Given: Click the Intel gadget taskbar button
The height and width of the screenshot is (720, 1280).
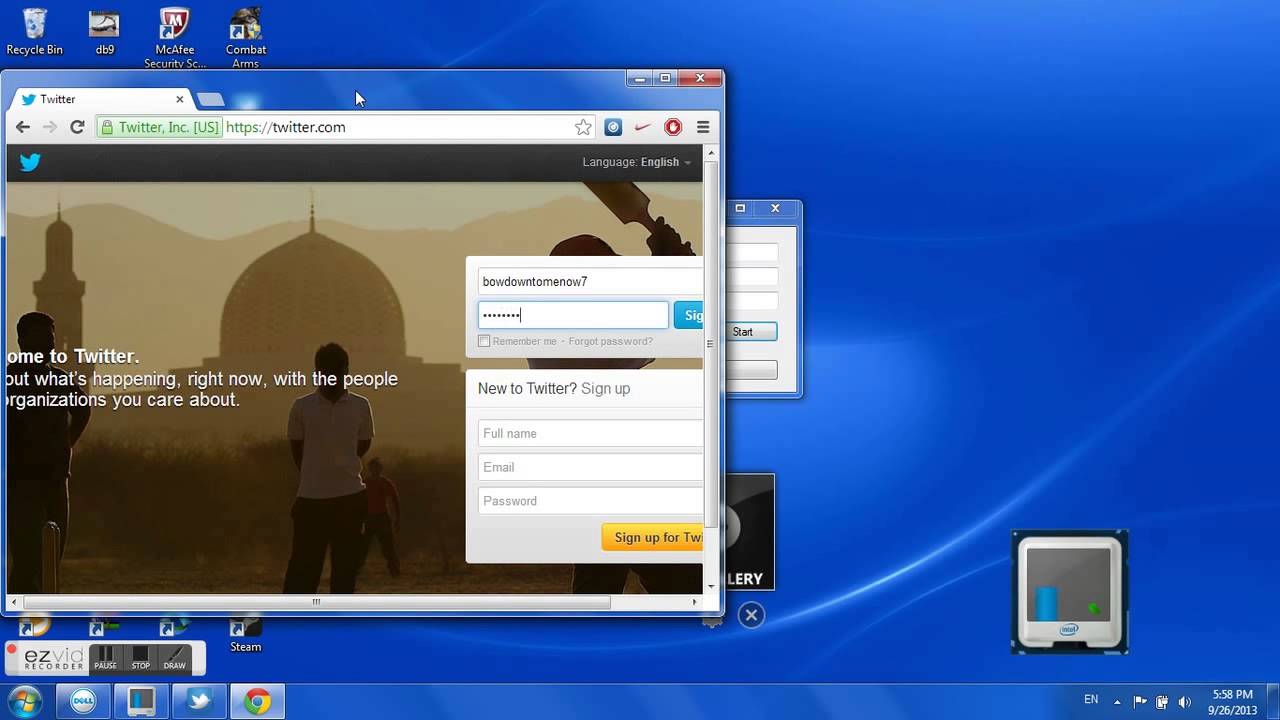Looking at the screenshot, I should tap(141, 702).
